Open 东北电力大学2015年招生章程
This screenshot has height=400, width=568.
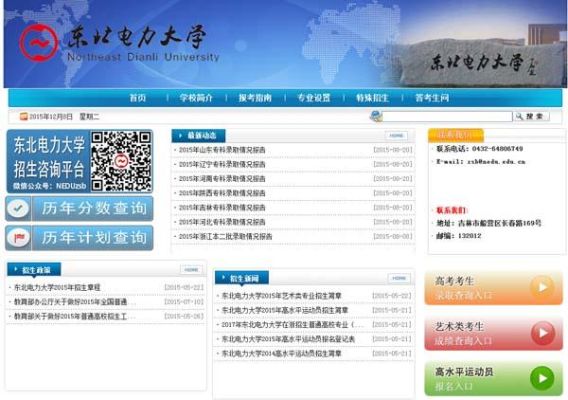[x=57, y=288]
